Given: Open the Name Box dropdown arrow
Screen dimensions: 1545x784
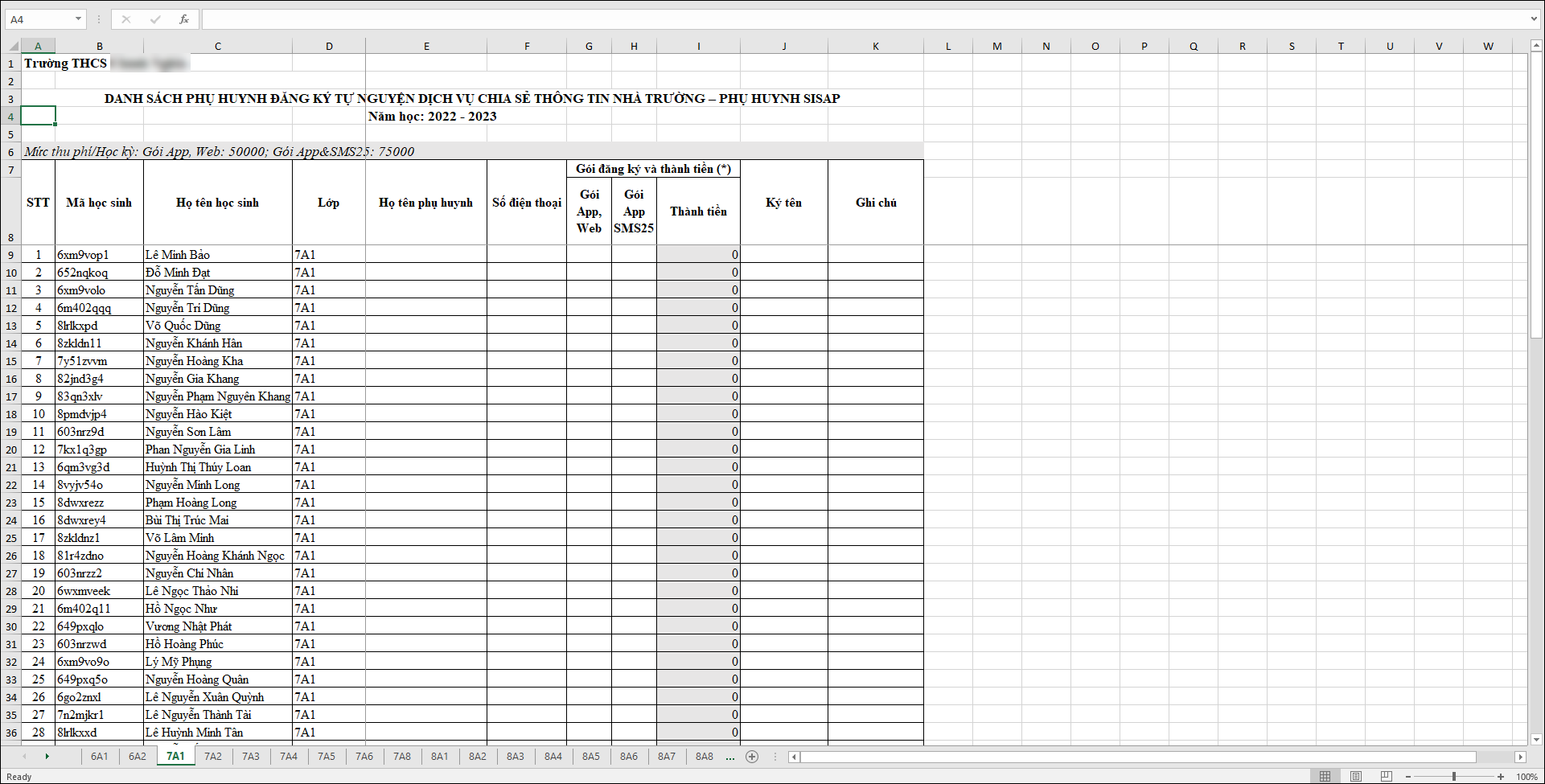Looking at the screenshot, I should tap(78, 19).
